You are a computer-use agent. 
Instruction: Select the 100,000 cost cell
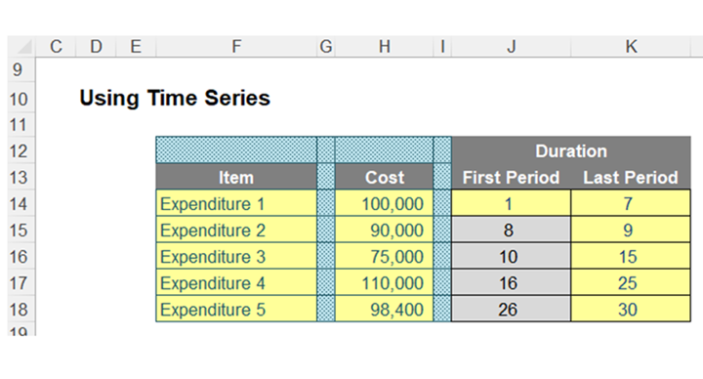pos(384,203)
